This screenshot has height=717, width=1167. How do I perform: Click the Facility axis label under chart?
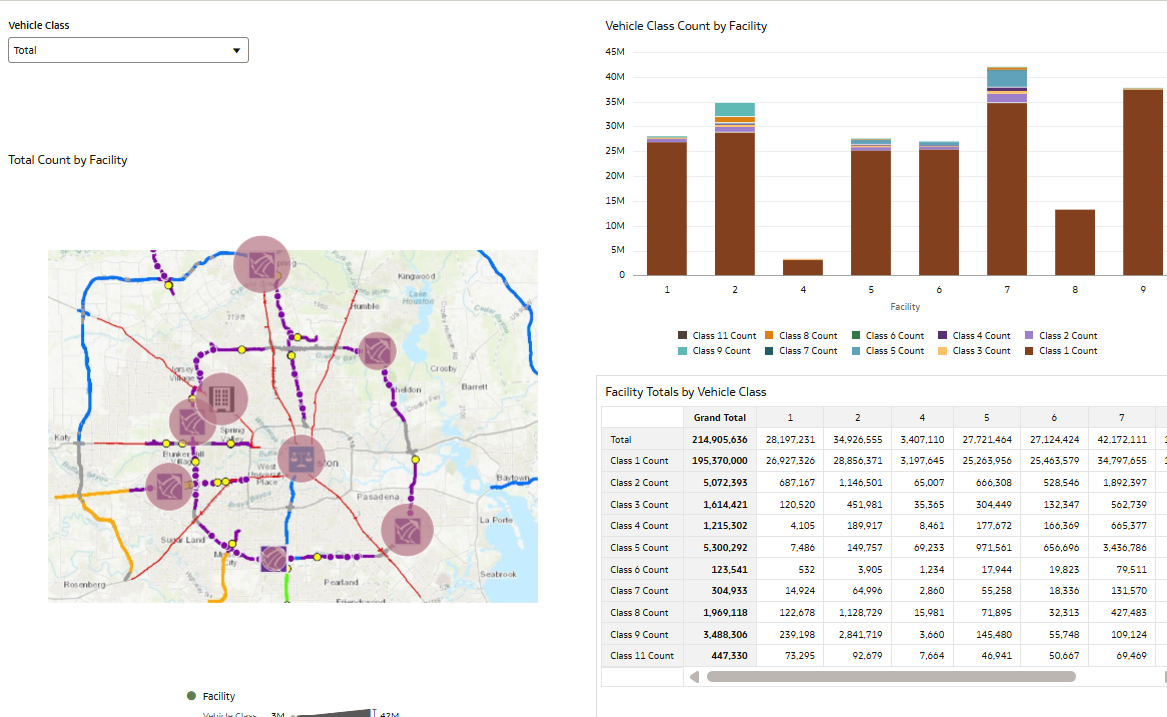905,307
